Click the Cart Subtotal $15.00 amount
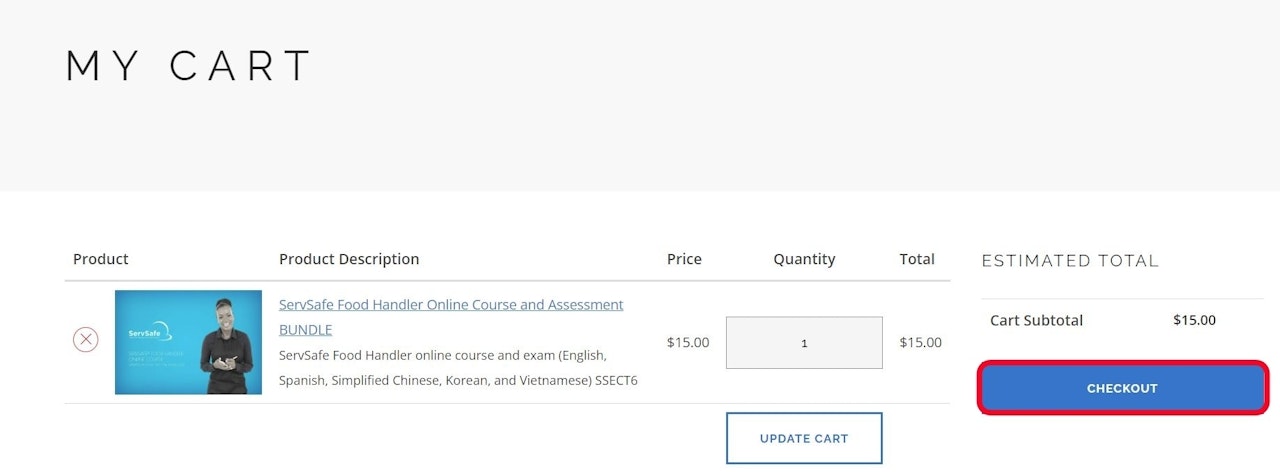This screenshot has height=472, width=1280. click(x=1194, y=320)
